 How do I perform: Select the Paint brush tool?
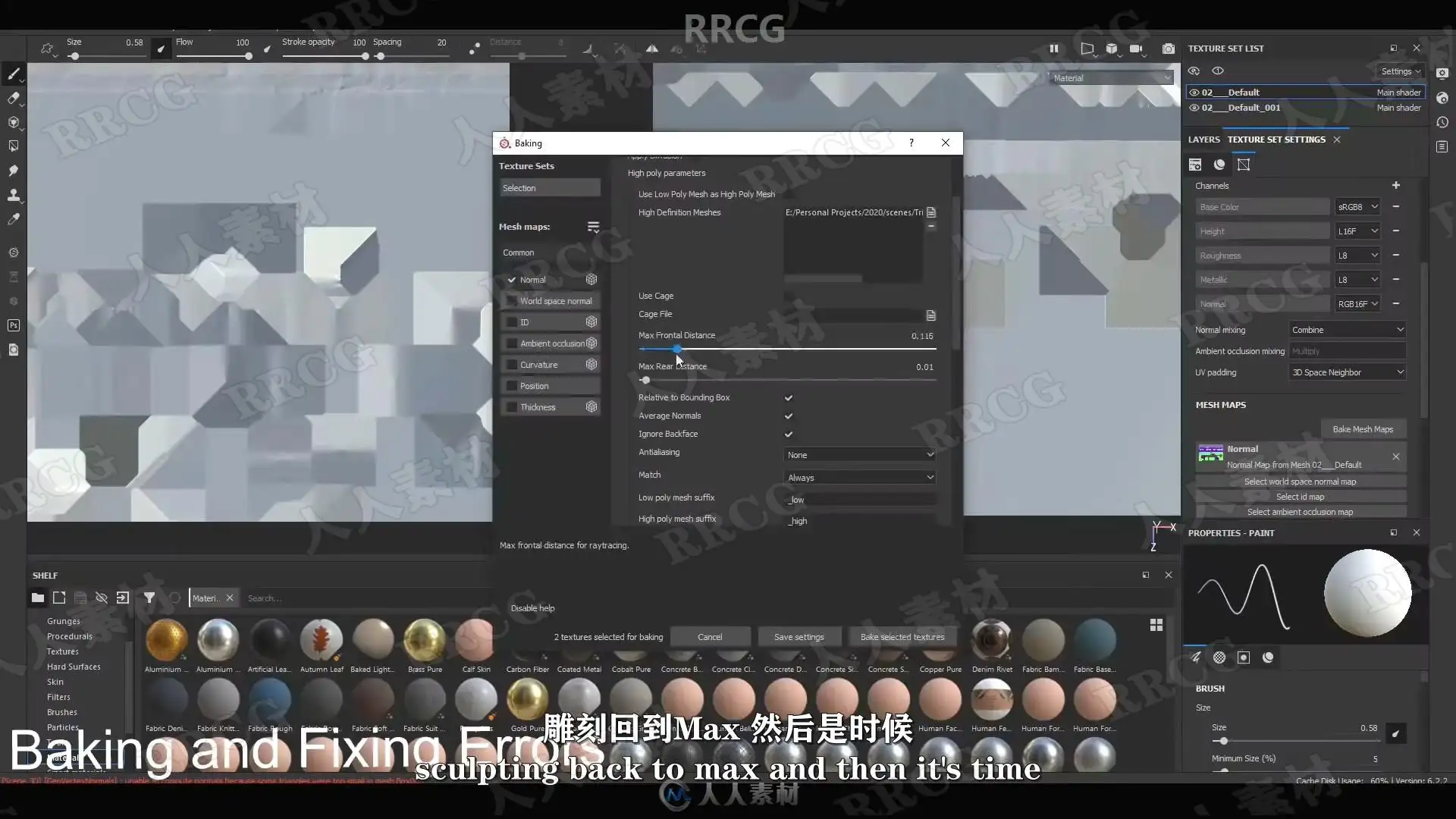13,74
